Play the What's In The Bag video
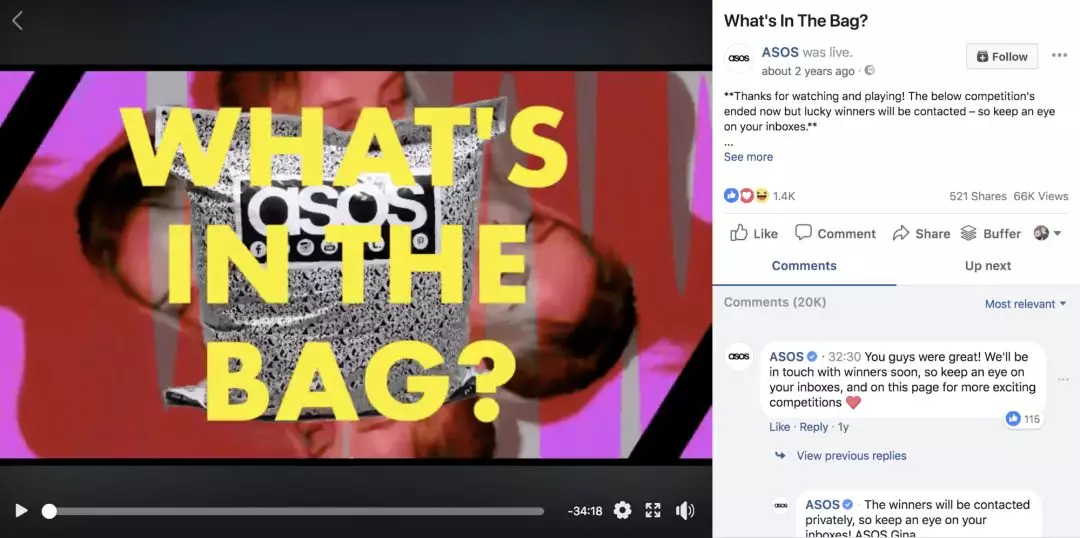The width and height of the screenshot is (1080, 538). point(21,510)
